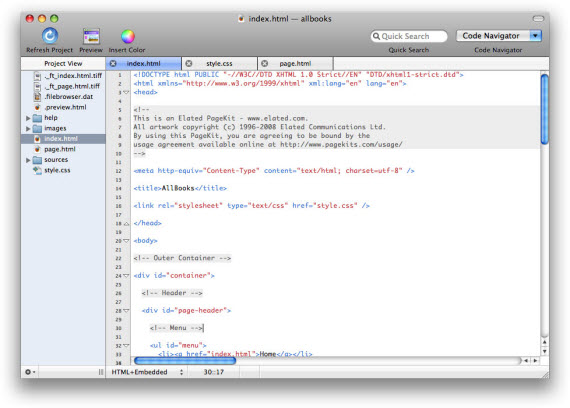570x408 pixels.
Task: Click the horizontal scrollbar thumb
Action: pyautogui.click(x=185, y=360)
